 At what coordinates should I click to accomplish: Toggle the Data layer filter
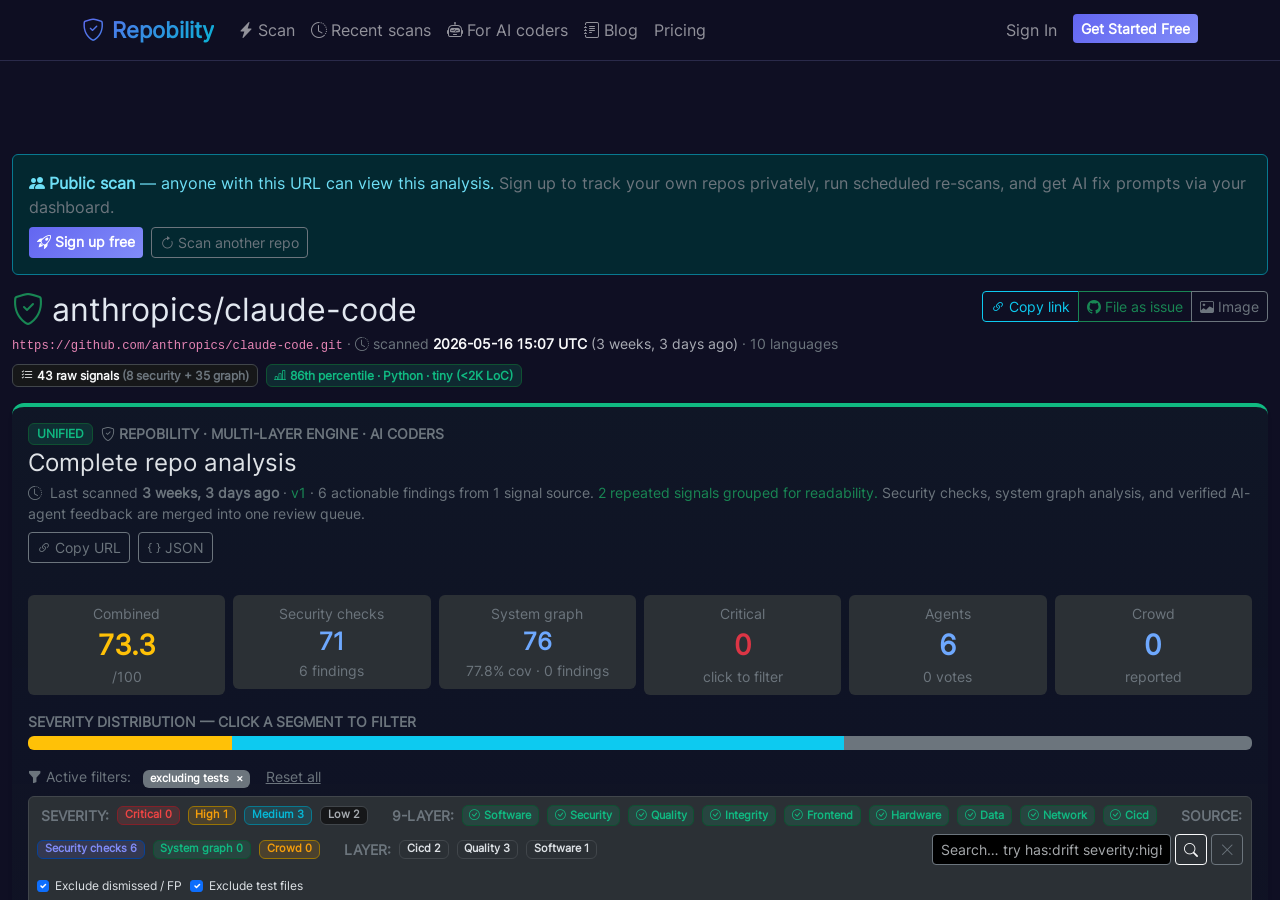point(984,815)
